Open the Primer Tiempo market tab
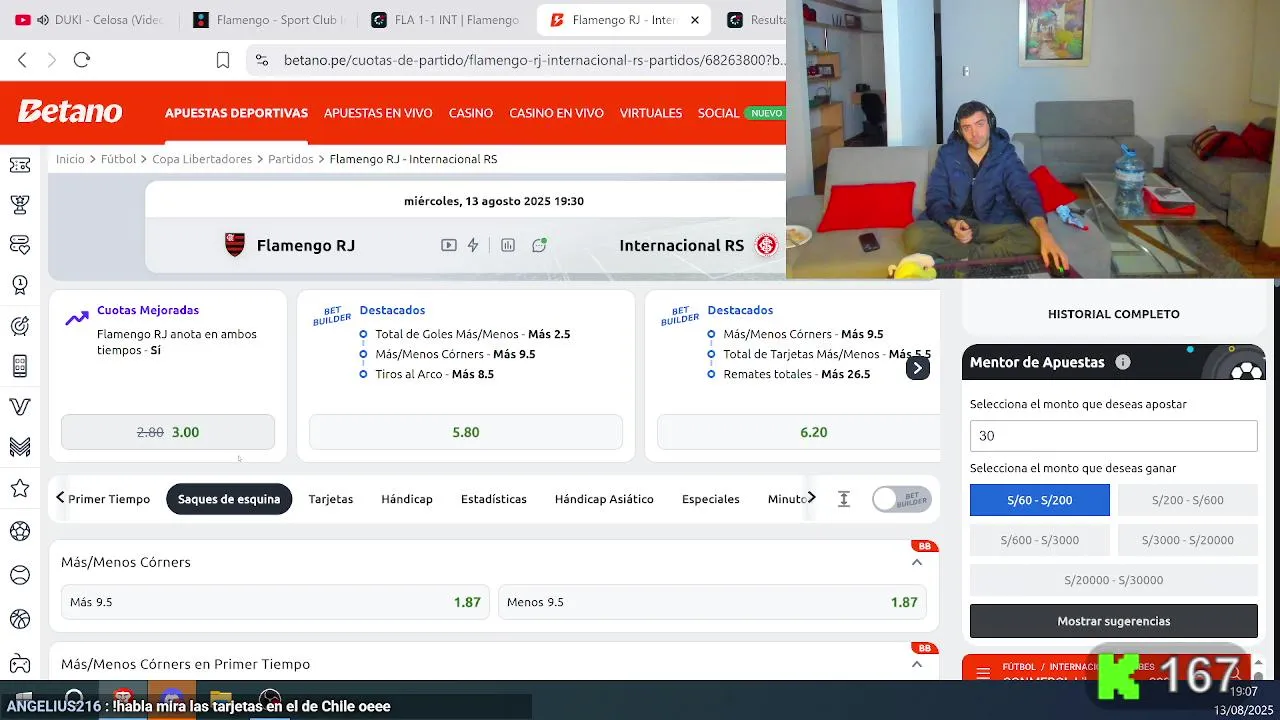This screenshot has height=720, width=1280. pos(109,499)
